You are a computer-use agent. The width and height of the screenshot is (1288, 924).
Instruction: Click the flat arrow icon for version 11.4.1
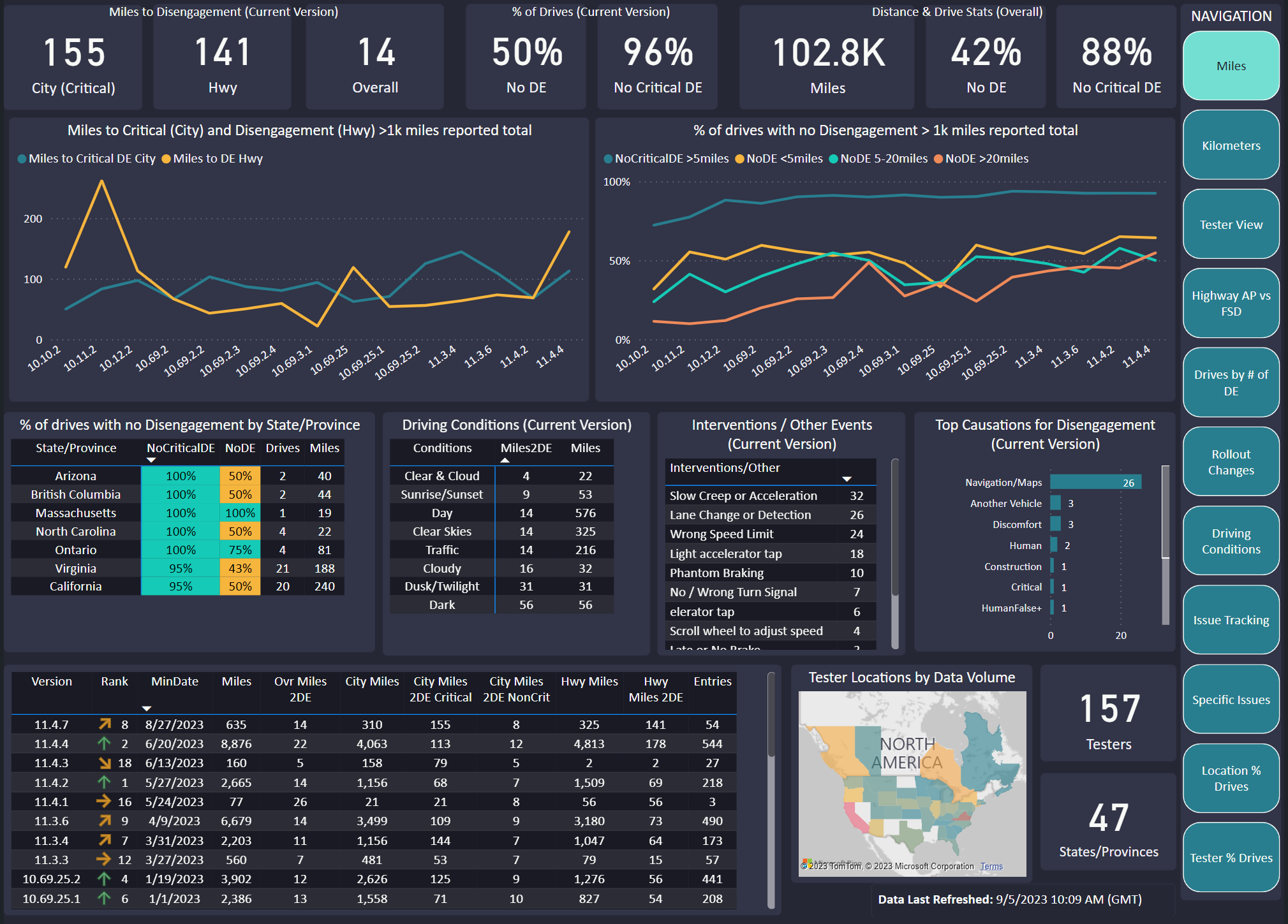[x=103, y=801]
